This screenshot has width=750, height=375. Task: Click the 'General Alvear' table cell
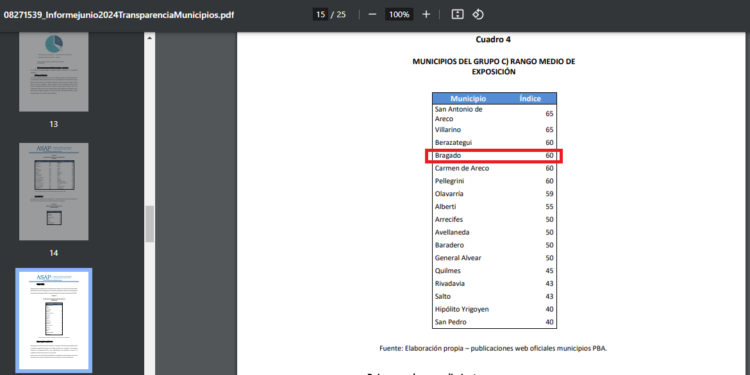coord(458,258)
